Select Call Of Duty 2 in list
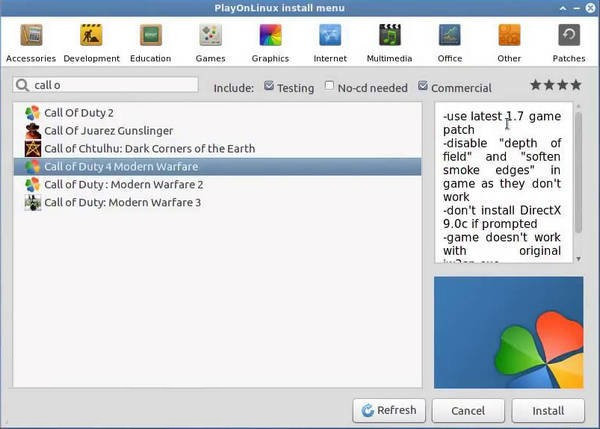The height and width of the screenshot is (429, 600). (78, 113)
